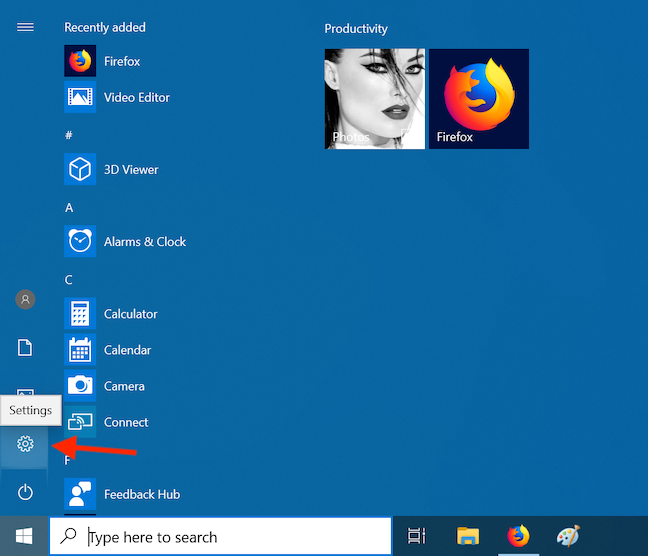Launch Alarms & Clock app icon
Viewport: 648px width, 556px height.
pos(80,241)
